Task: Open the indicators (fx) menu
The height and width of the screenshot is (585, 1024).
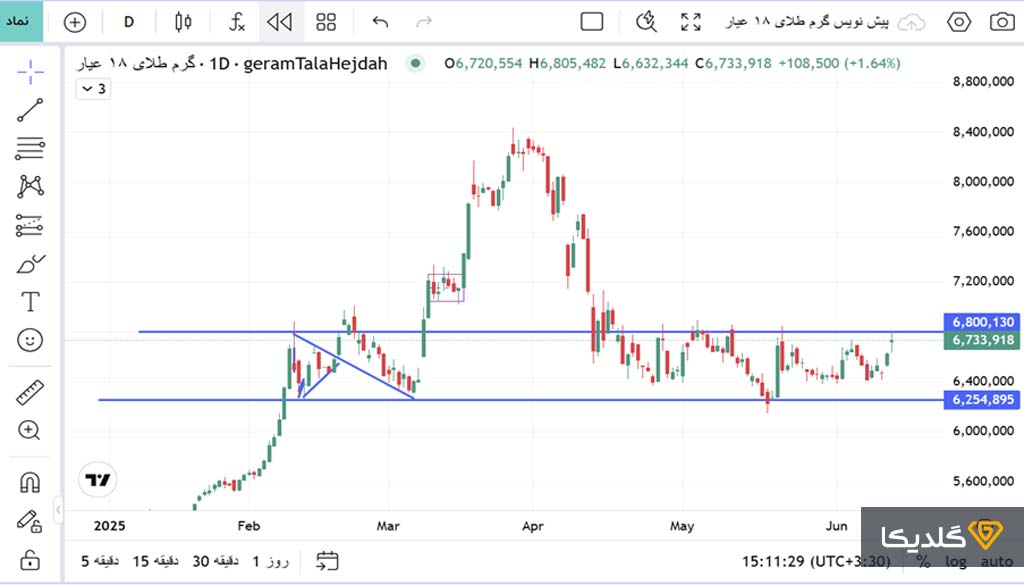Action: click(x=237, y=21)
